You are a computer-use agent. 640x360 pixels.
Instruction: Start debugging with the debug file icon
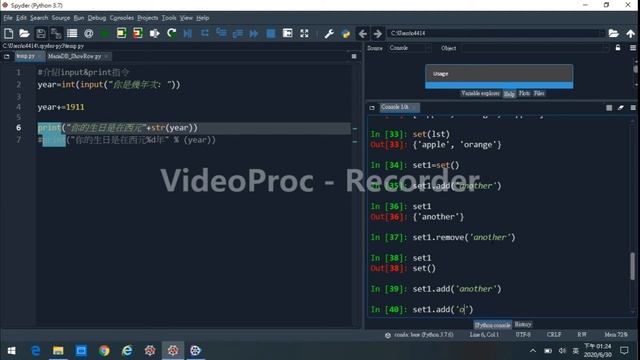(x=188, y=33)
